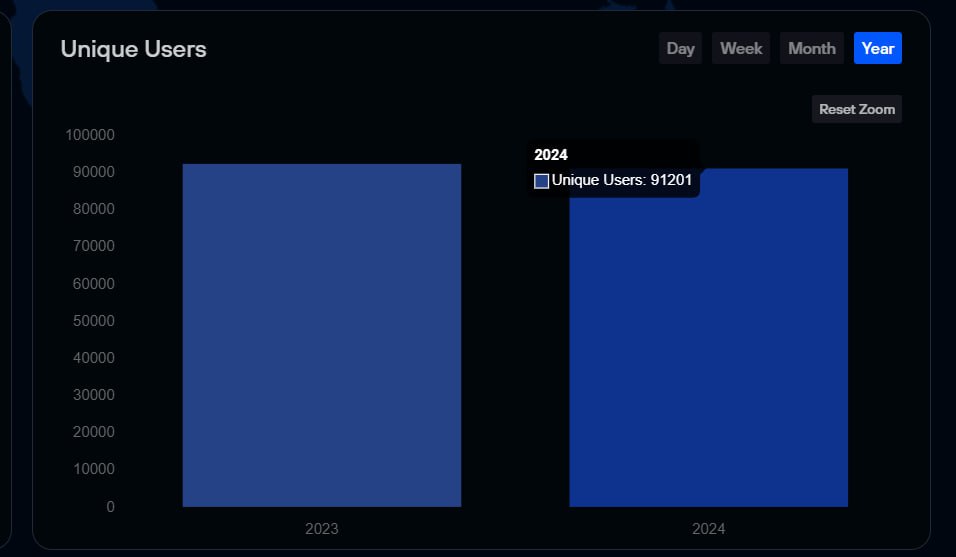
Task: Click the tooltip's blue legend swatch
Action: 541,181
